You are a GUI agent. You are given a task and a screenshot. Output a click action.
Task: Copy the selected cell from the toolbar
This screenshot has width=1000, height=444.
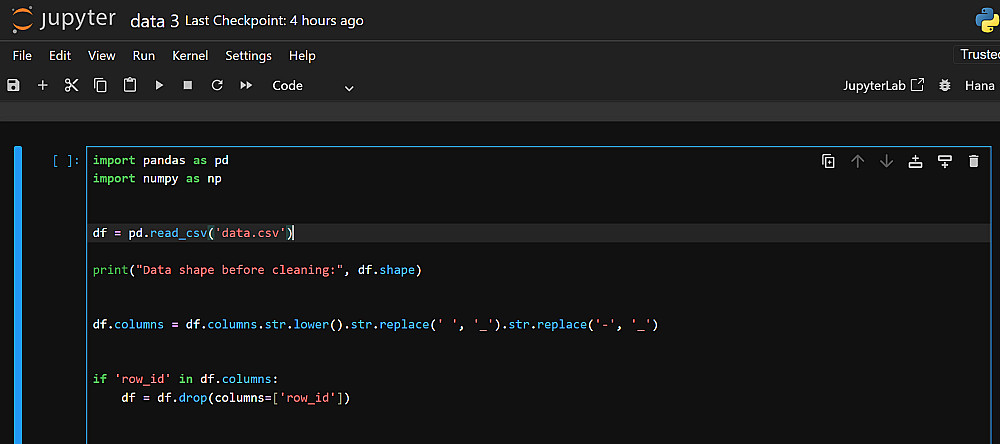coord(100,86)
